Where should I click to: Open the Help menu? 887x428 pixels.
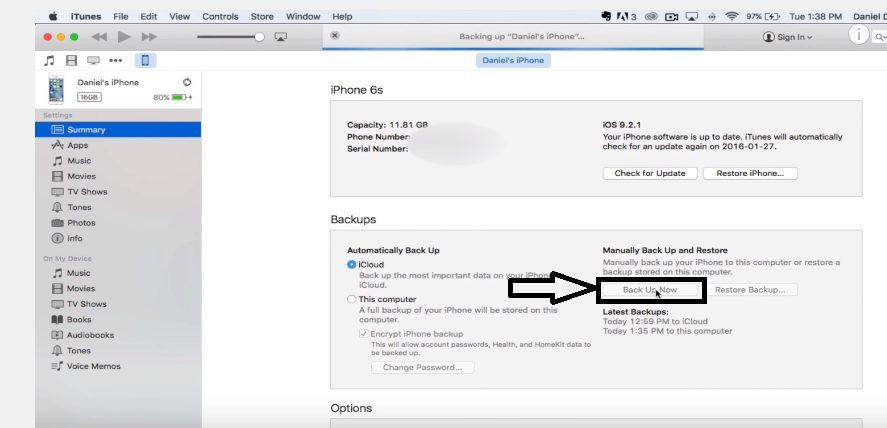pos(342,16)
